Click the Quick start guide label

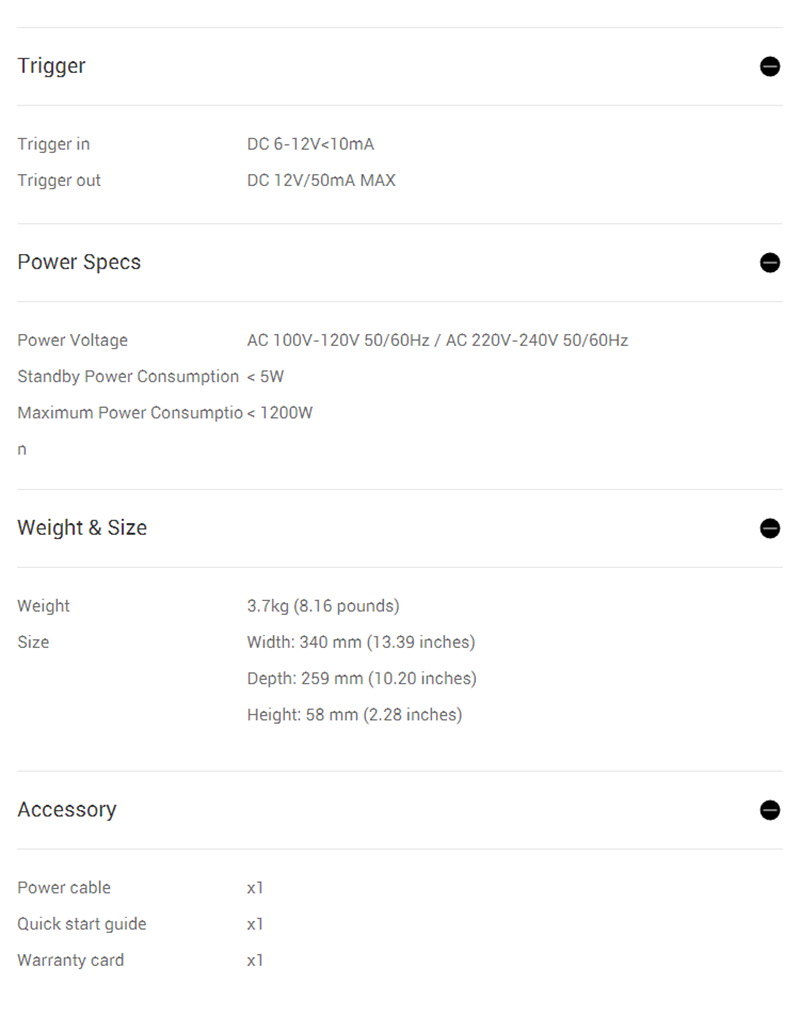[x=82, y=924]
